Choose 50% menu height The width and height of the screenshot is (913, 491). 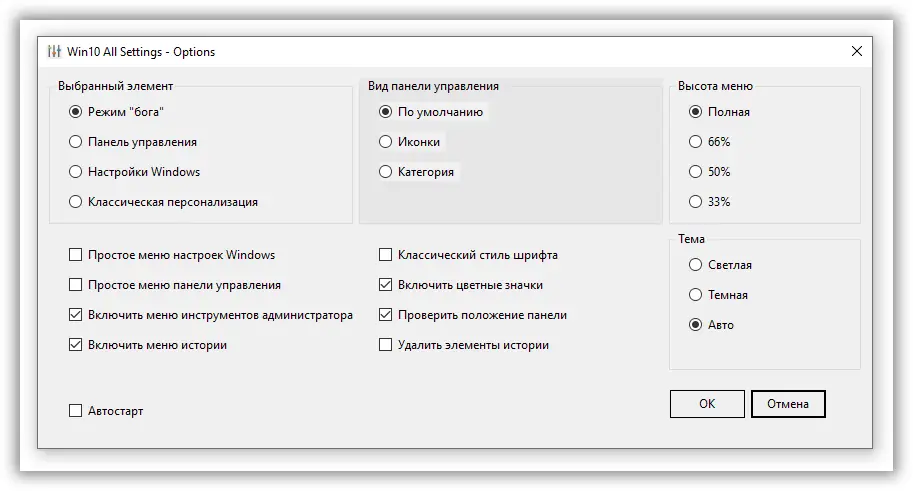(x=696, y=172)
